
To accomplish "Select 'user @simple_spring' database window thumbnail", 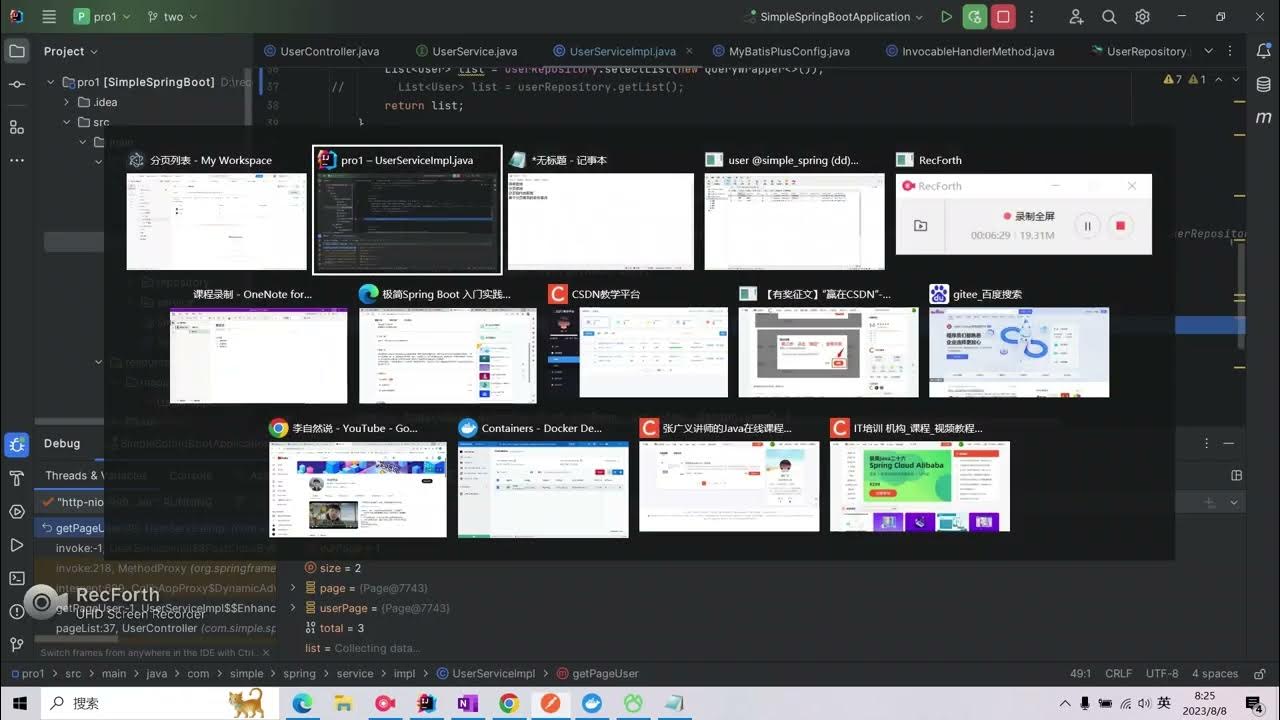I will pos(794,211).
